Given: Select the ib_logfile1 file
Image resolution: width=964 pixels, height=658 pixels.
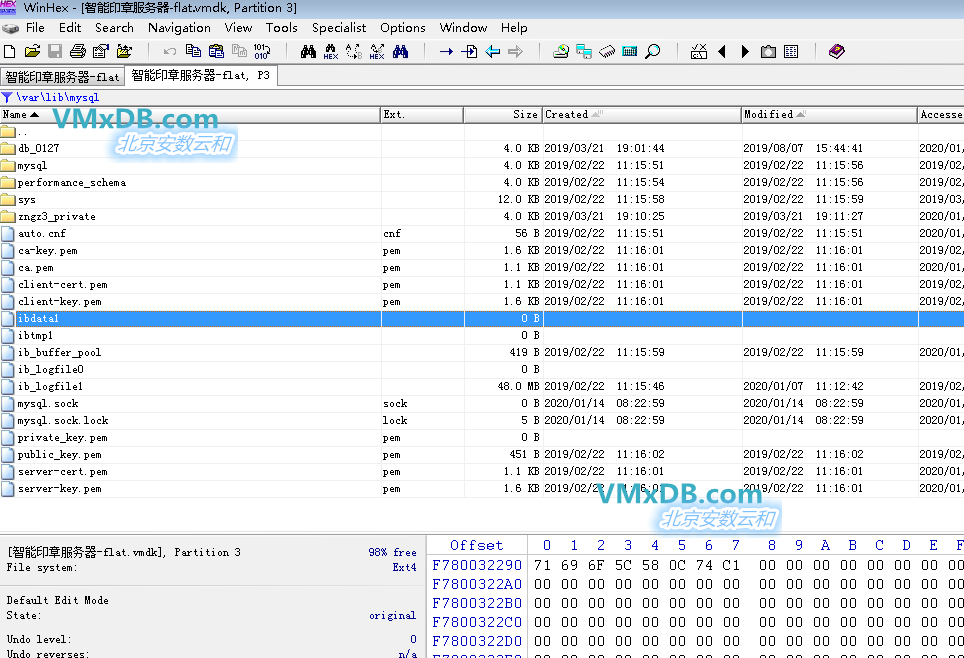Looking at the screenshot, I should click(x=50, y=386).
